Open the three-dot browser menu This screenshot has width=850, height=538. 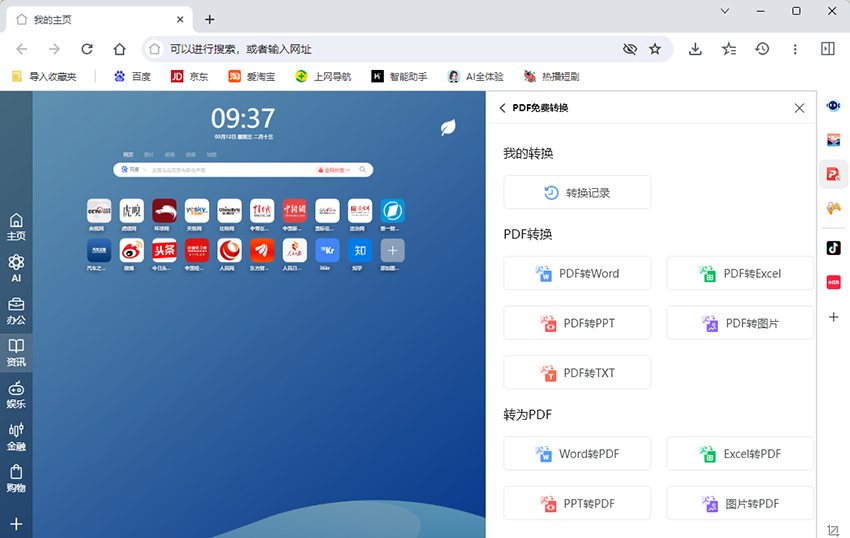[x=795, y=49]
